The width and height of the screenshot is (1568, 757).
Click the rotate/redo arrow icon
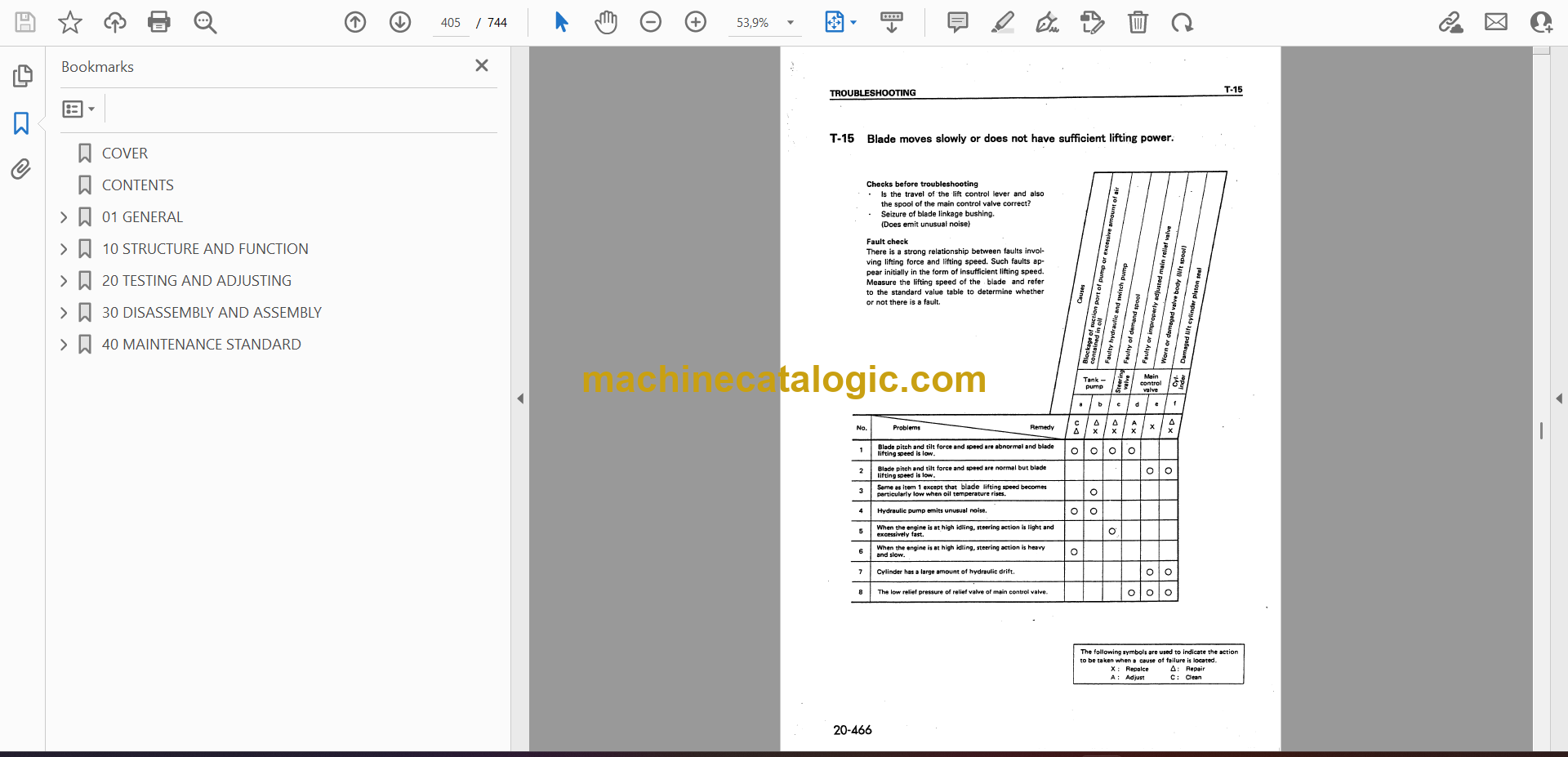[1182, 22]
